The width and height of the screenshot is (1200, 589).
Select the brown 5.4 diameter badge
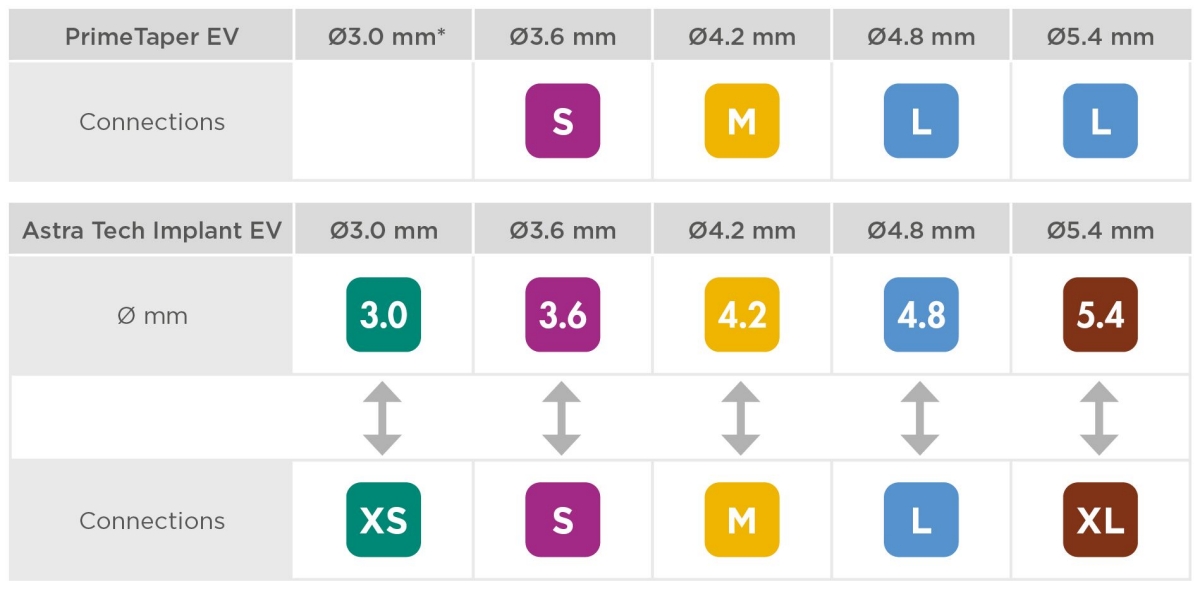point(1100,315)
